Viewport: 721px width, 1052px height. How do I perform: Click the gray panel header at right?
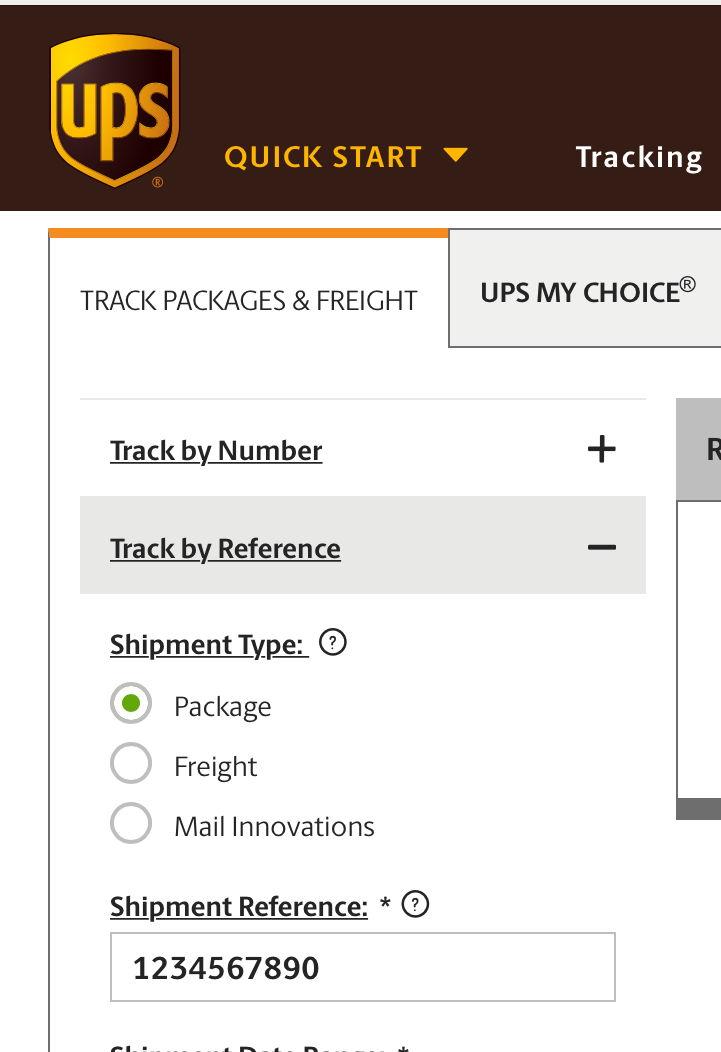click(x=698, y=450)
